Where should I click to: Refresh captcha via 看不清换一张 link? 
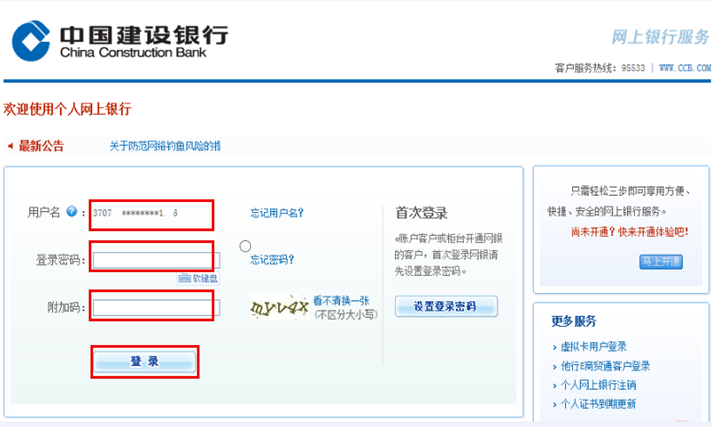[x=341, y=301]
